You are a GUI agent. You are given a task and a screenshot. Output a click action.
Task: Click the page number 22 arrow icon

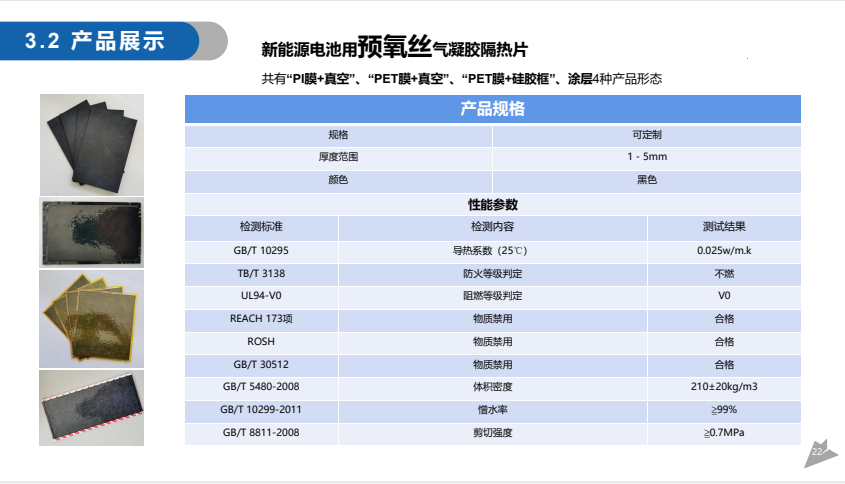tap(819, 453)
